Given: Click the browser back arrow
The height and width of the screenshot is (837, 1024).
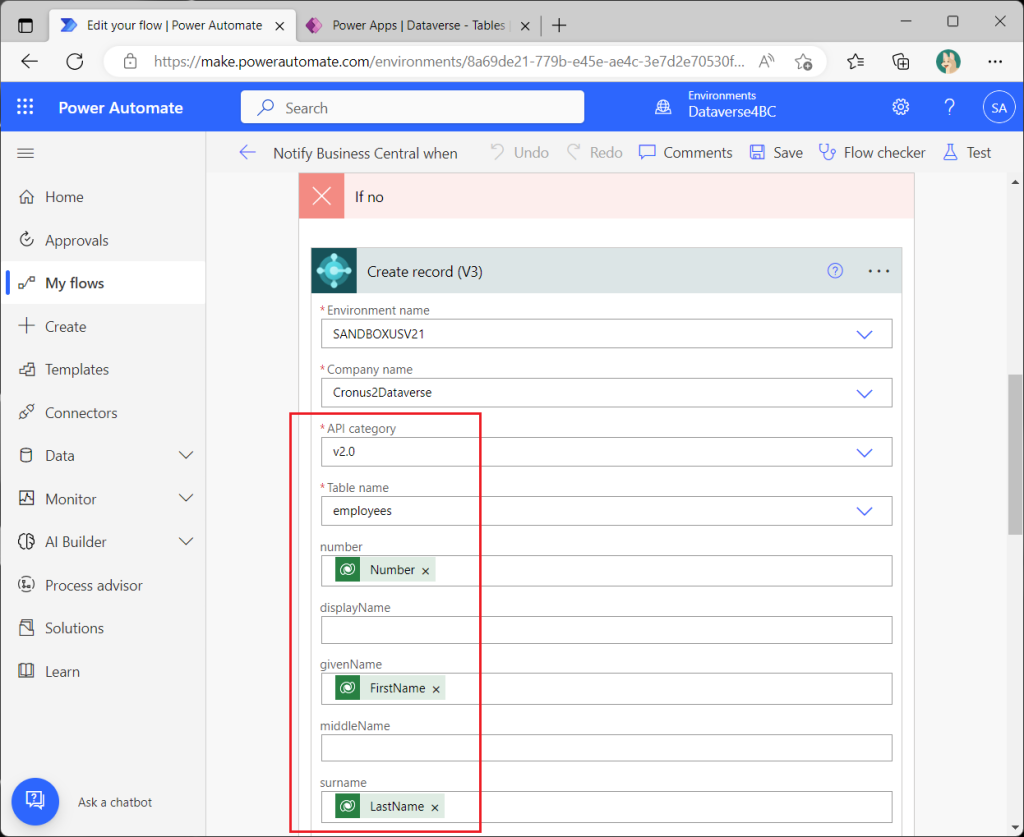Looking at the screenshot, I should coord(29,61).
